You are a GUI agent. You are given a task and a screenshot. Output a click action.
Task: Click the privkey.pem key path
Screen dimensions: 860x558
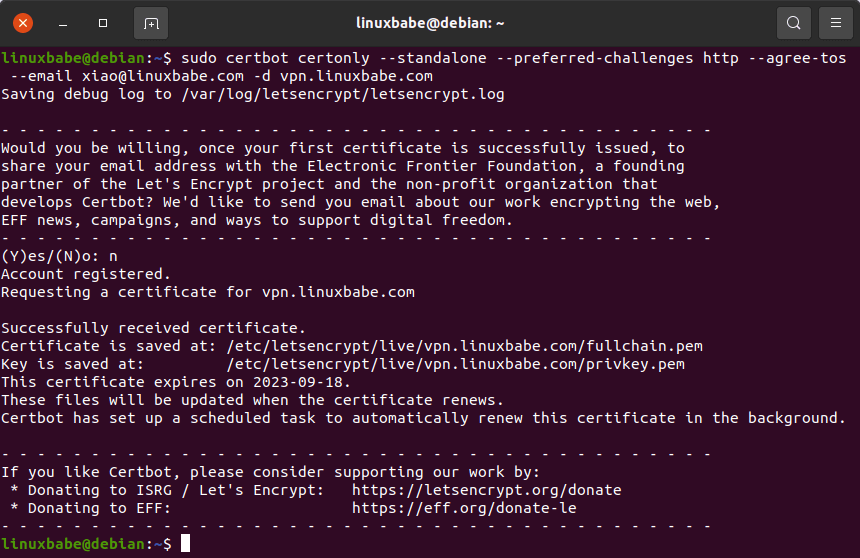(x=455, y=364)
